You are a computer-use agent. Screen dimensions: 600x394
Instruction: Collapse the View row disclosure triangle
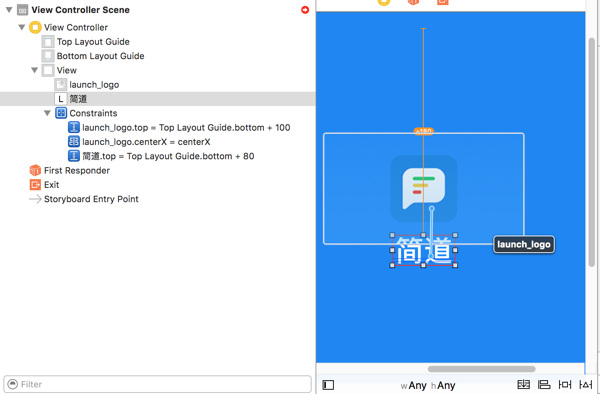click(x=34, y=70)
